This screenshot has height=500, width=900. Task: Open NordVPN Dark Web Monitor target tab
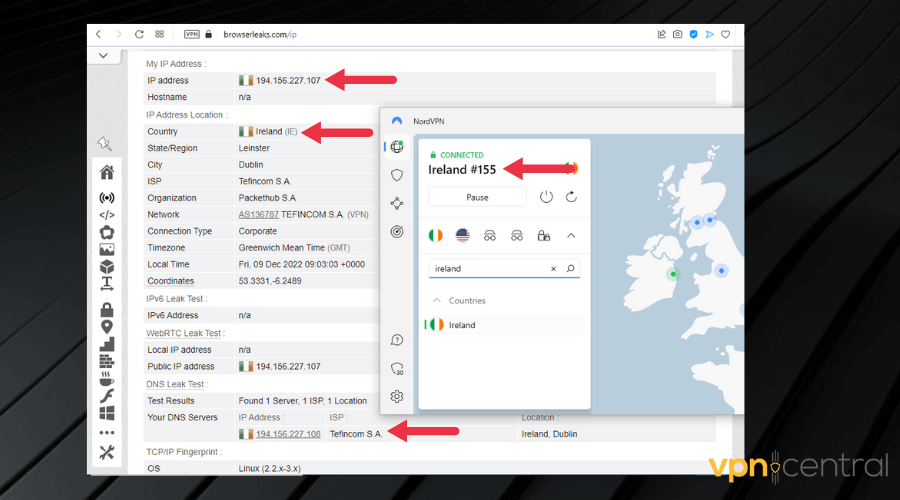[397, 232]
